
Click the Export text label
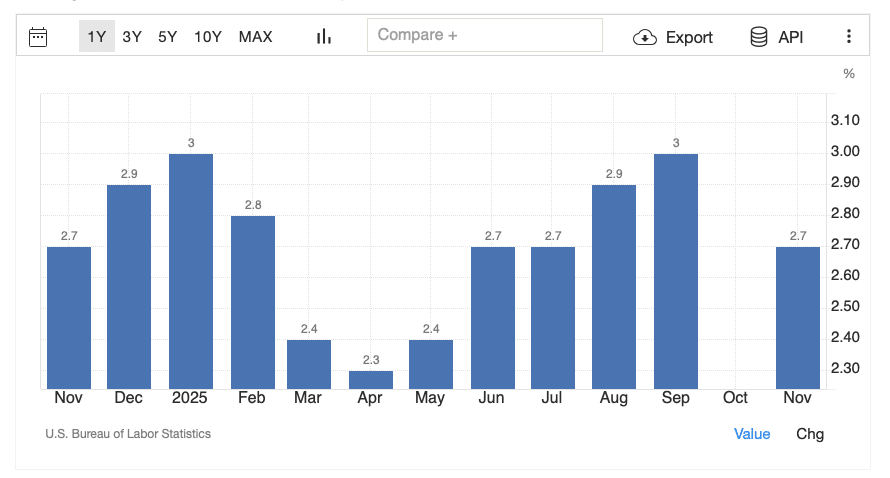click(689, 37)
